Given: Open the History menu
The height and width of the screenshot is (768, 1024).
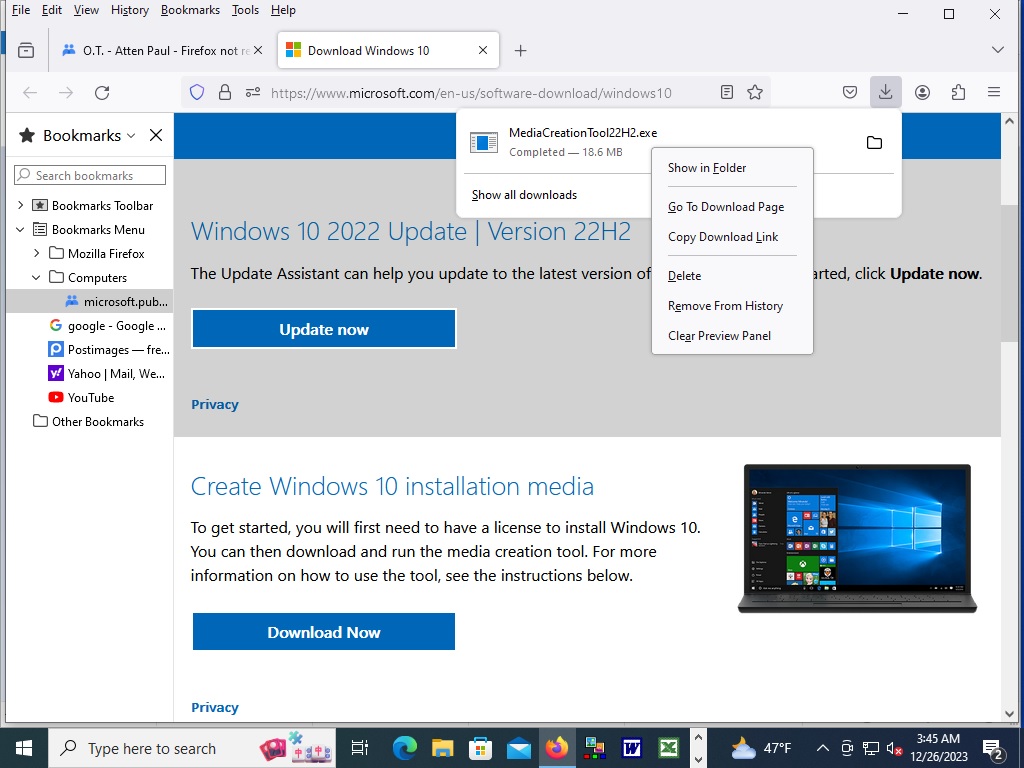Looking at the screenshot, I should click(x=130, y=10).
